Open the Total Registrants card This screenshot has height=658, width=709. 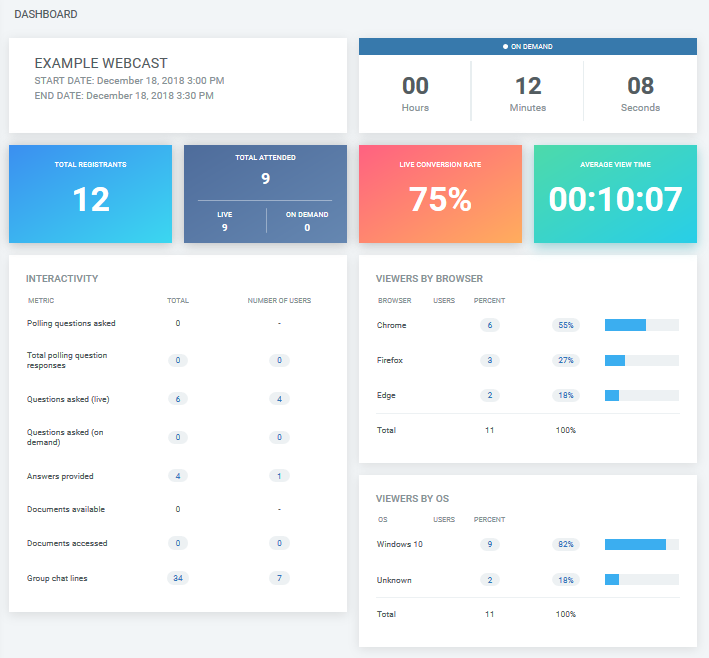coord(90,194)
